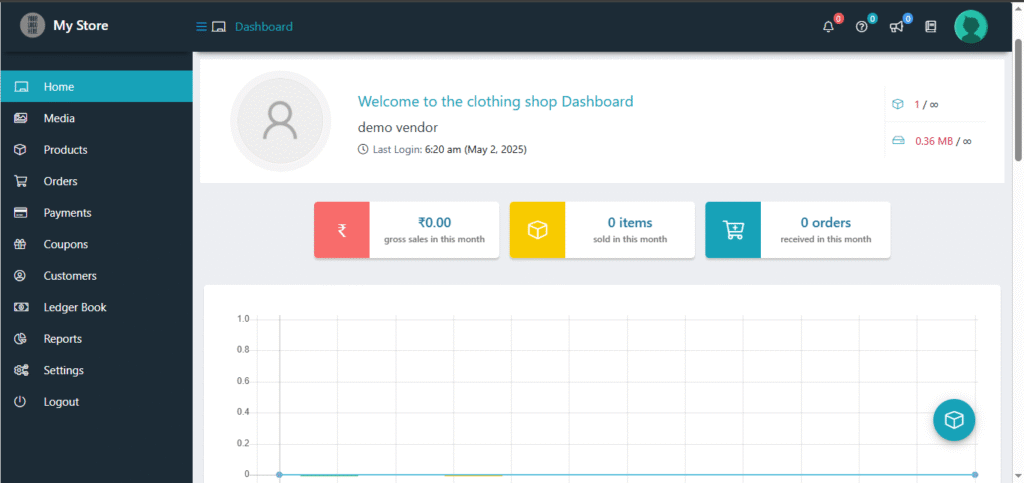Toggle the sidebar hamburger menu
The width and height of the screenshot is (1024, 483).
pyautogui.click(x=201, y=27)
